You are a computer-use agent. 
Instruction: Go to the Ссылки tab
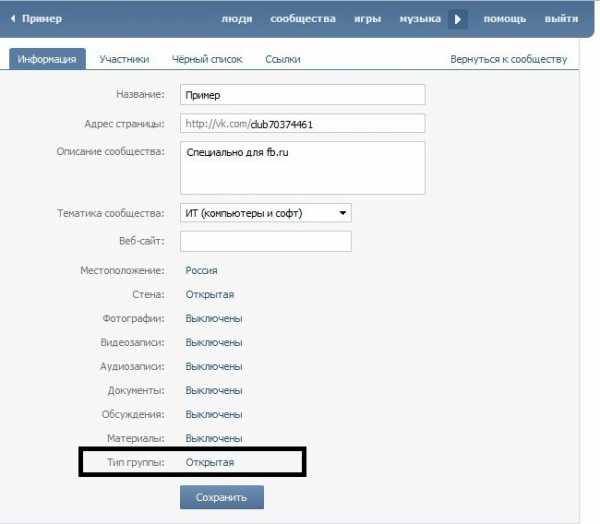[282, 59]
